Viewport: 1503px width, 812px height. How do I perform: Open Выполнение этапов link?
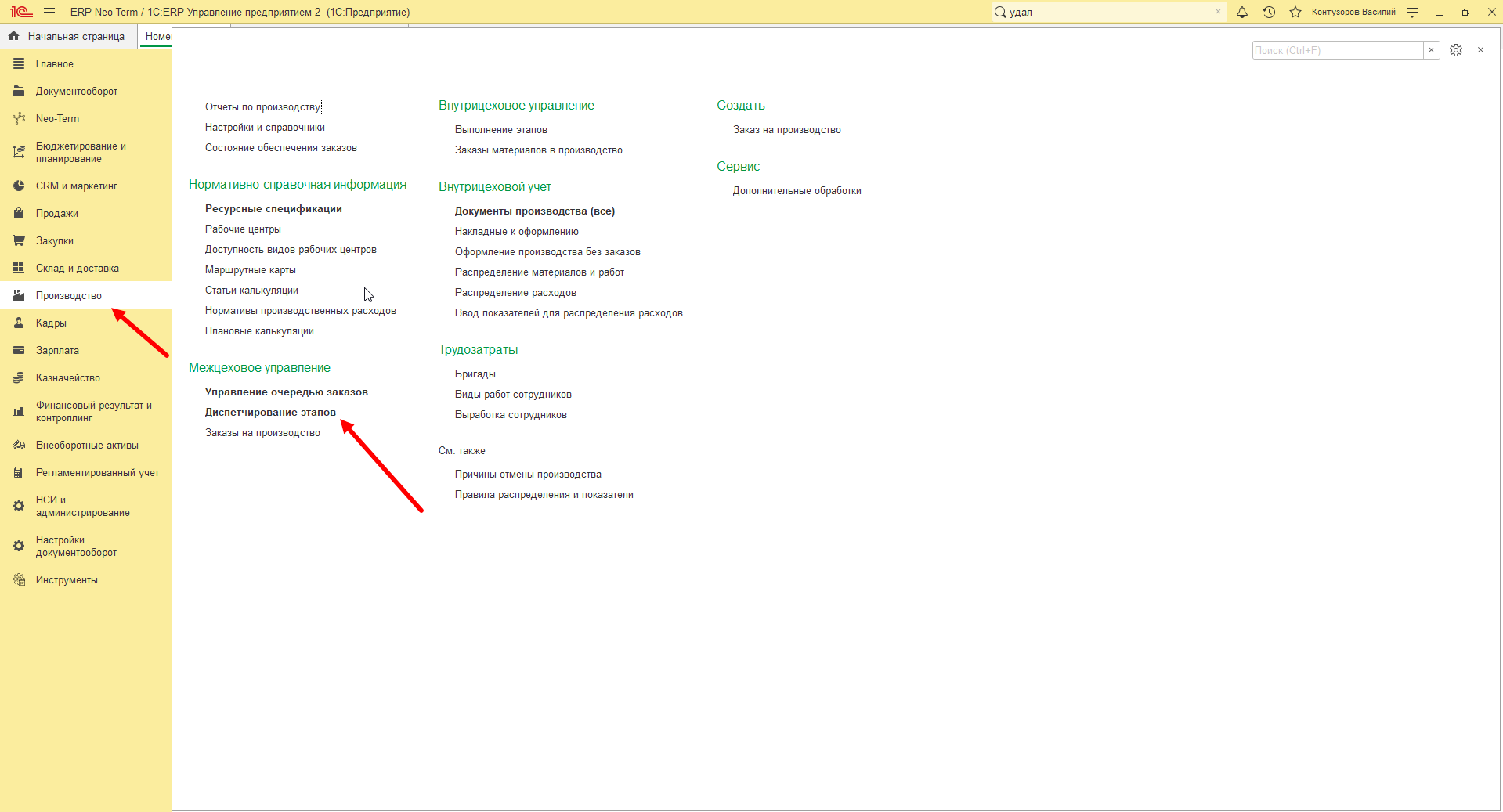(501, 130)
